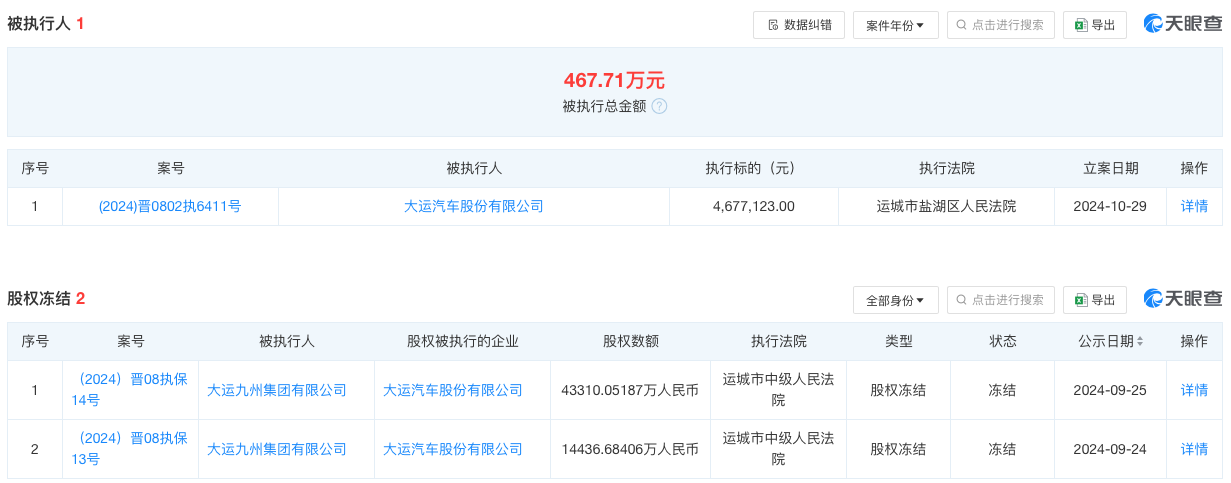Click the 冻结 status in the 2024-09-24 row
This screenshot has height=483, width=1231.
coord(1002,449)
